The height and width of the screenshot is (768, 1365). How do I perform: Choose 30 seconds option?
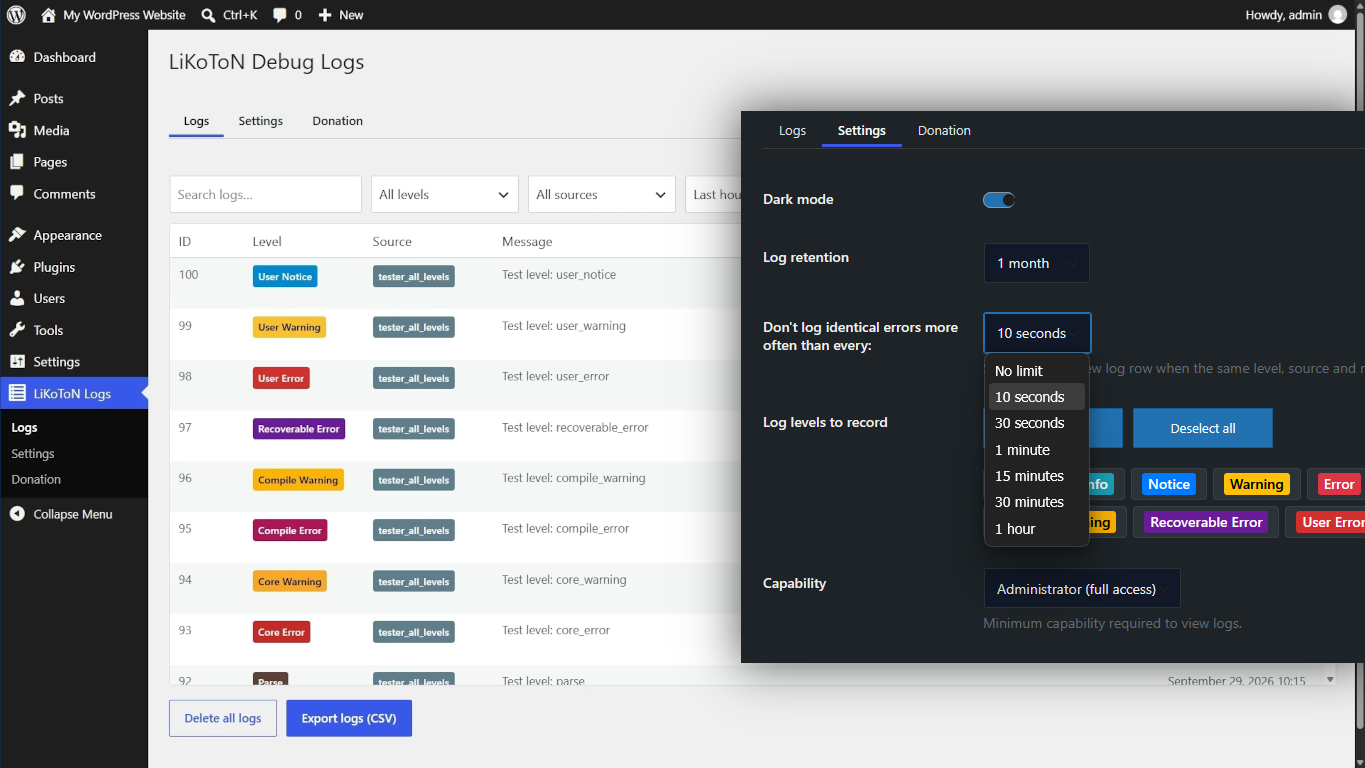click(1037, 423)
